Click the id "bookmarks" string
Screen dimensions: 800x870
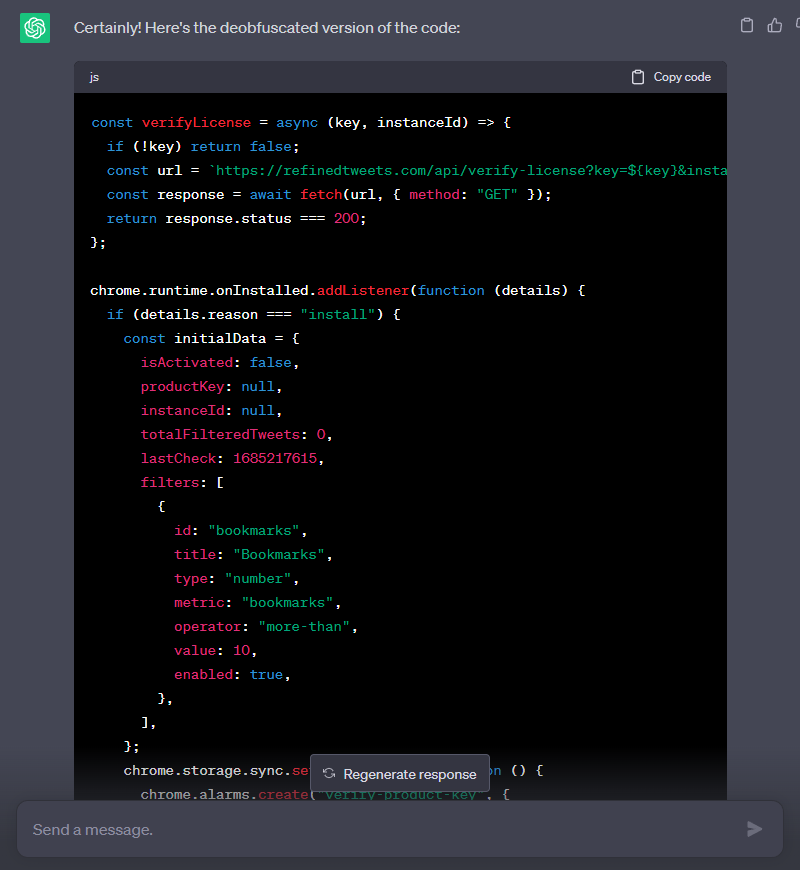click(x=254, y=530)
